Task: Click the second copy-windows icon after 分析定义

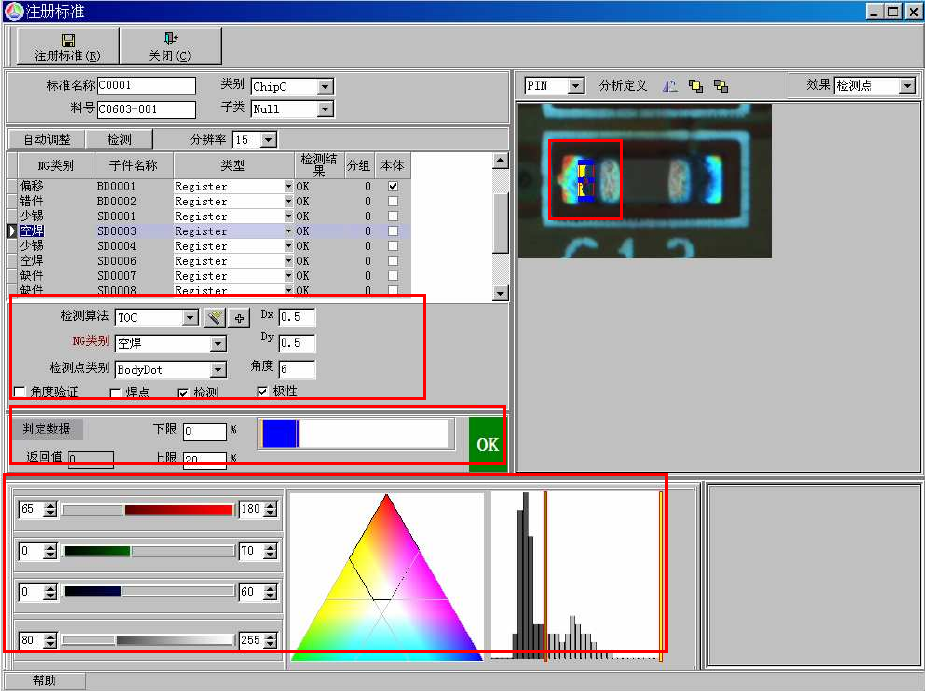Action: coord(721,86)
